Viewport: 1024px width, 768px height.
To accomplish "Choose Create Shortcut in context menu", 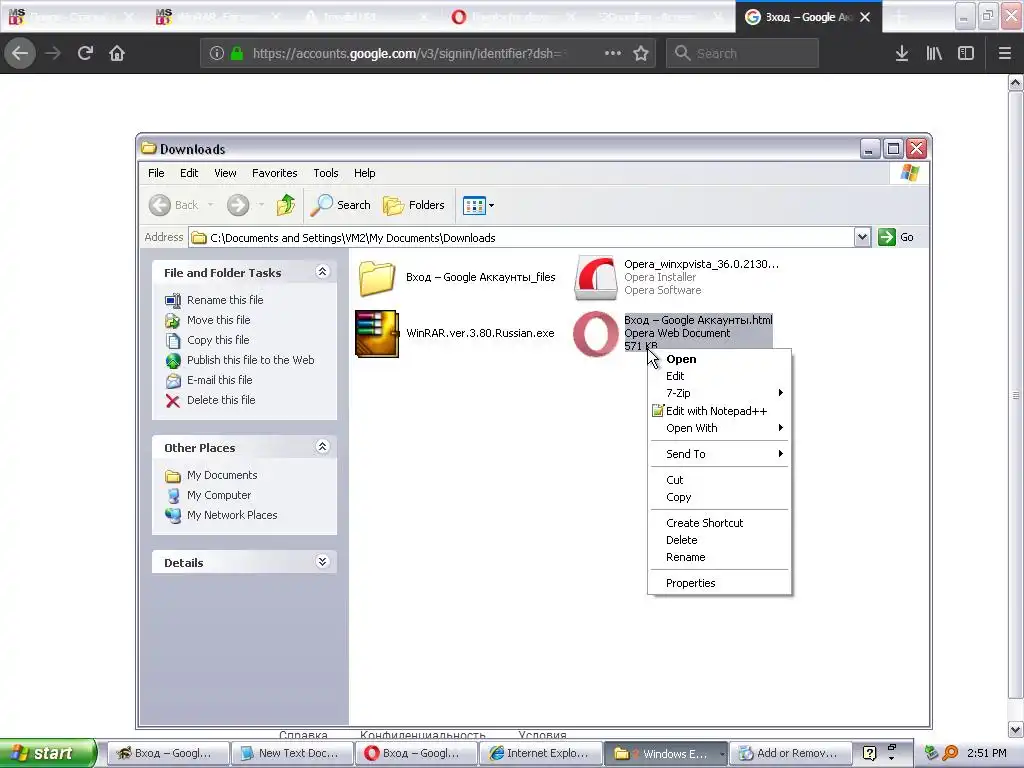I will (x=720, y=523).
